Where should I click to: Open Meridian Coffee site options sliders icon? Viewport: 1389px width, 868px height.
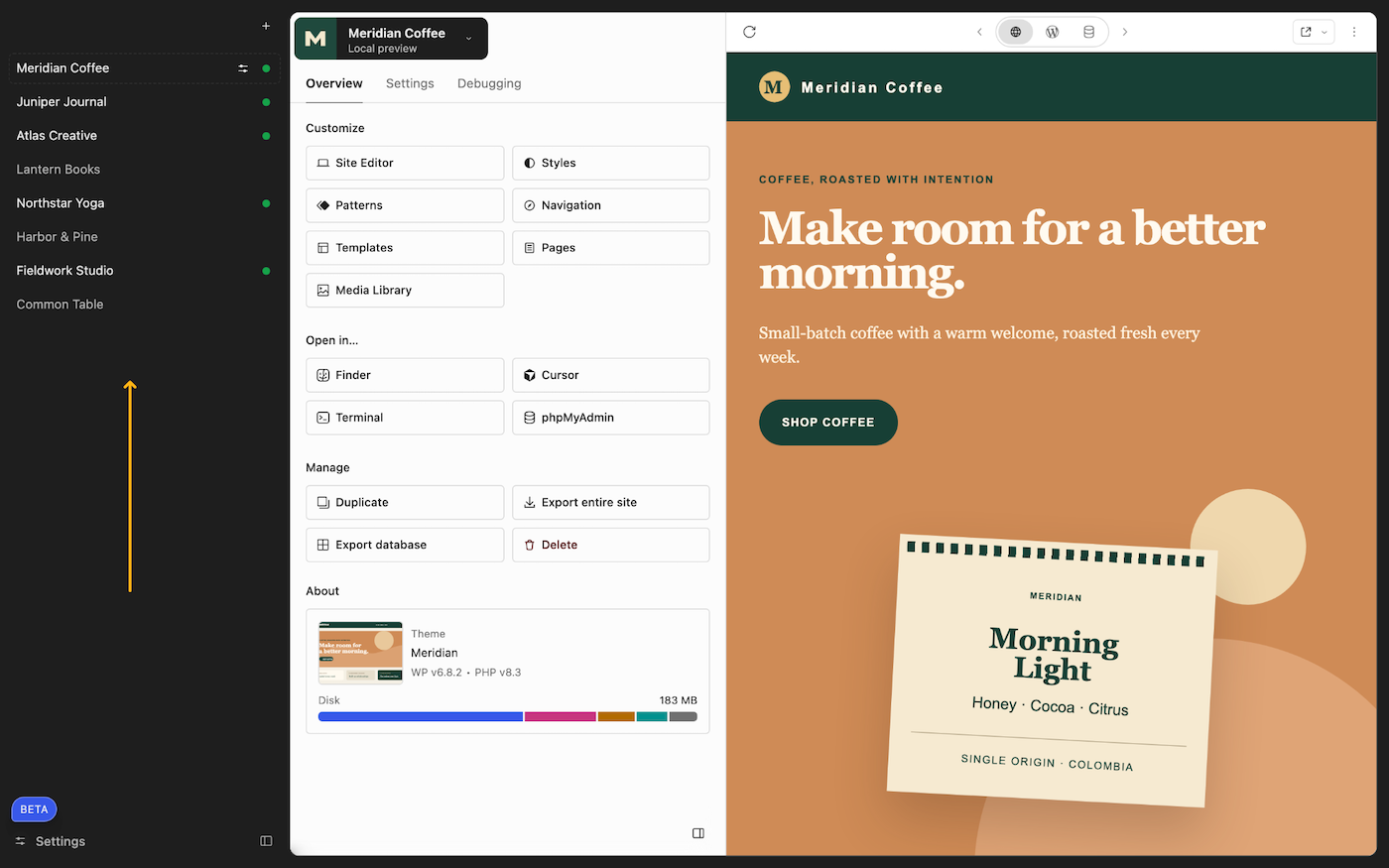(x=243, y=68)
